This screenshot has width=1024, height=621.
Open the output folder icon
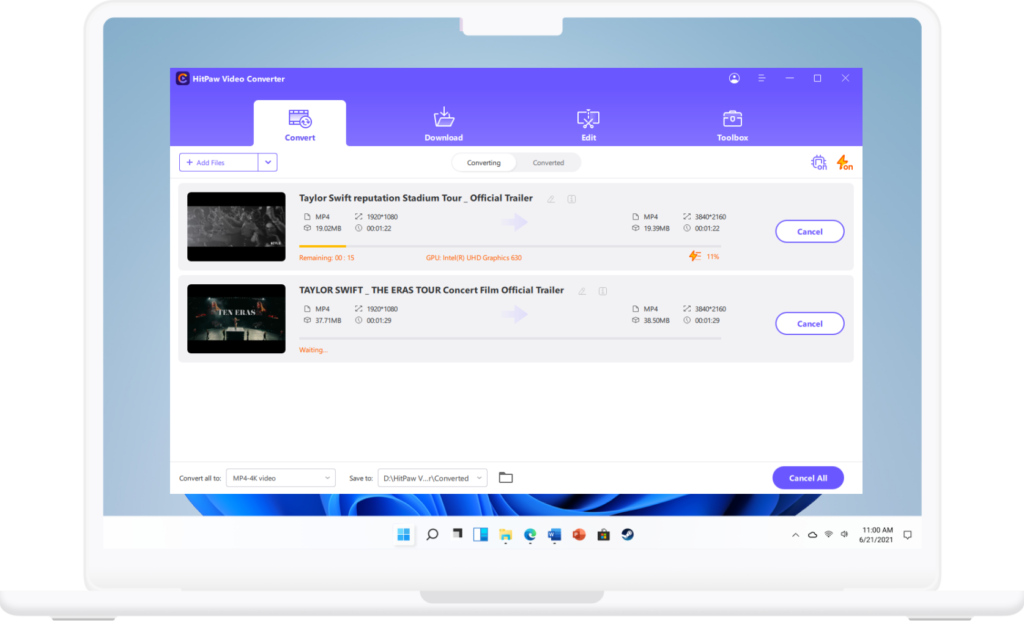[x=506, y=478]
